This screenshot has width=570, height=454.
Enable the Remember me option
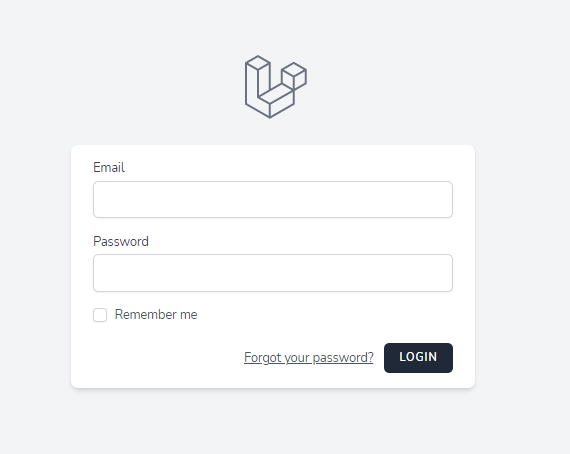pyautogui.click(x=100, y=315)
